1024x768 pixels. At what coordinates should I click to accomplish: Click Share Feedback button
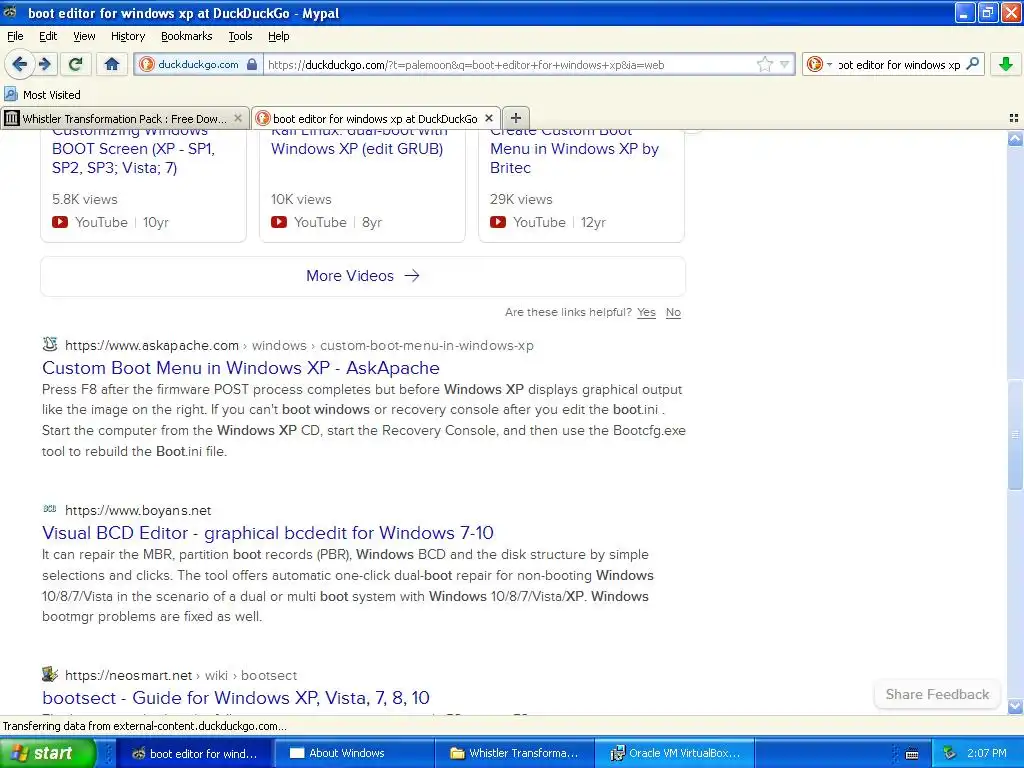(937, 694)
